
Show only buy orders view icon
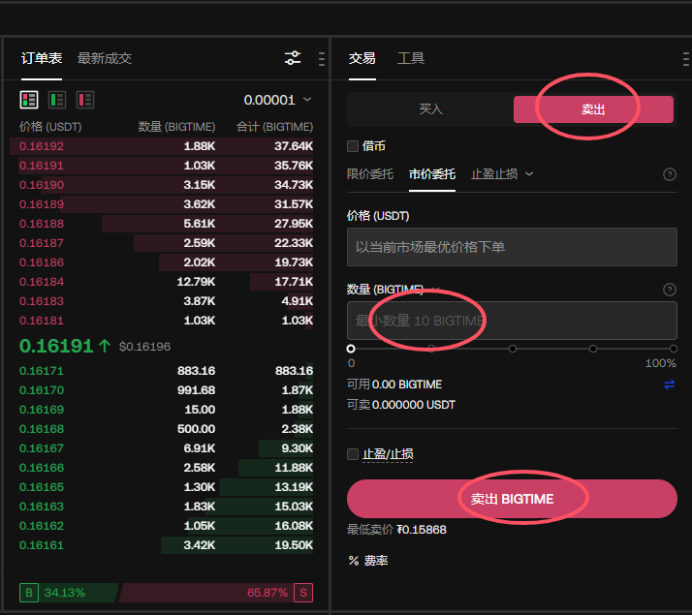tap(57, 100)
